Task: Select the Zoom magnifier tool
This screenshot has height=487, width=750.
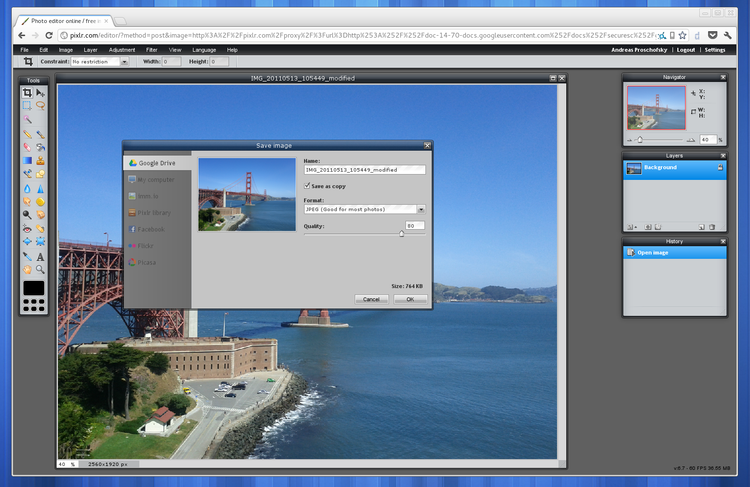Action: (x=41, y=269)
